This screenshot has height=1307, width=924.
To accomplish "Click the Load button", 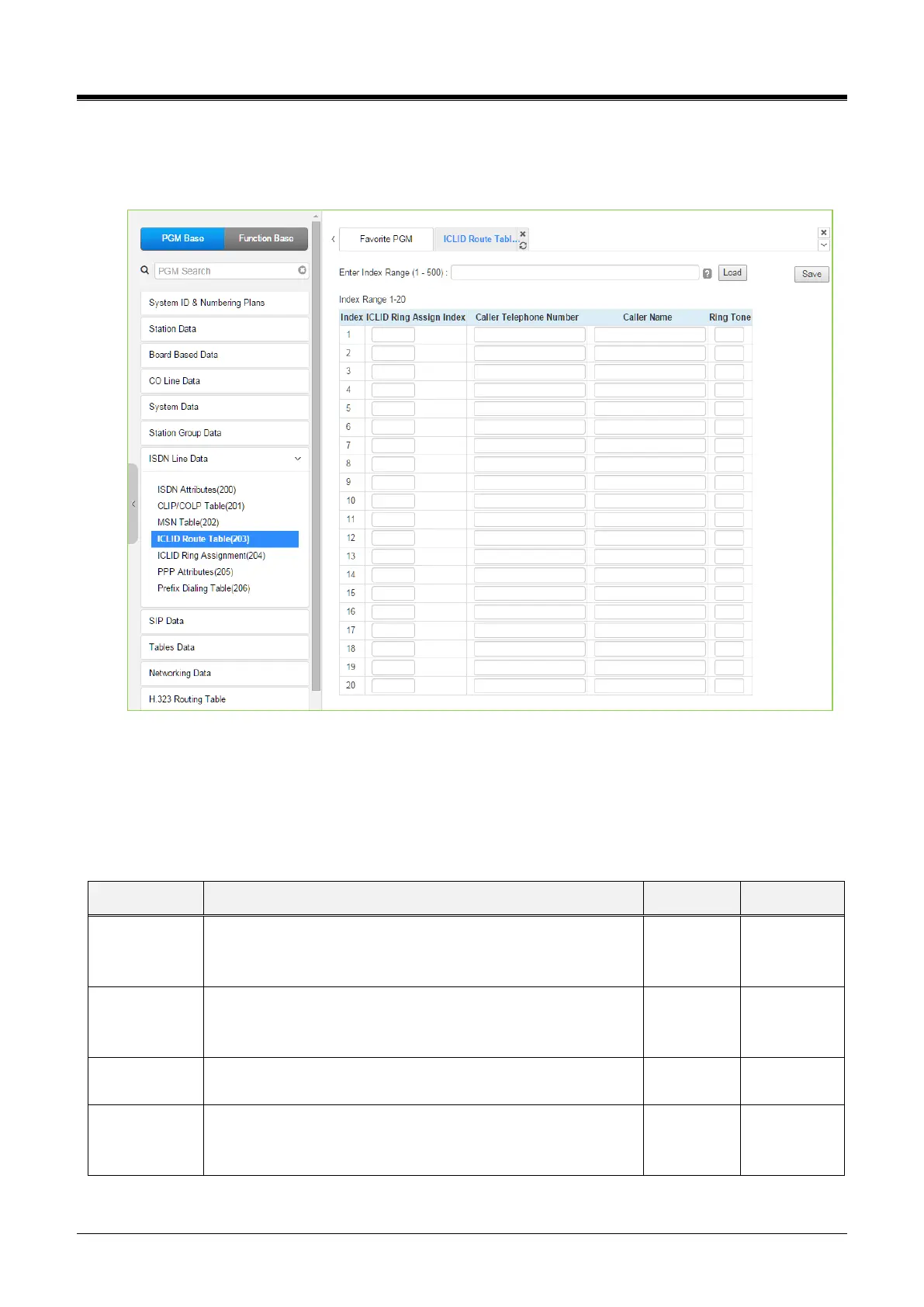I will pyautogui.click(x=732, y=273).
